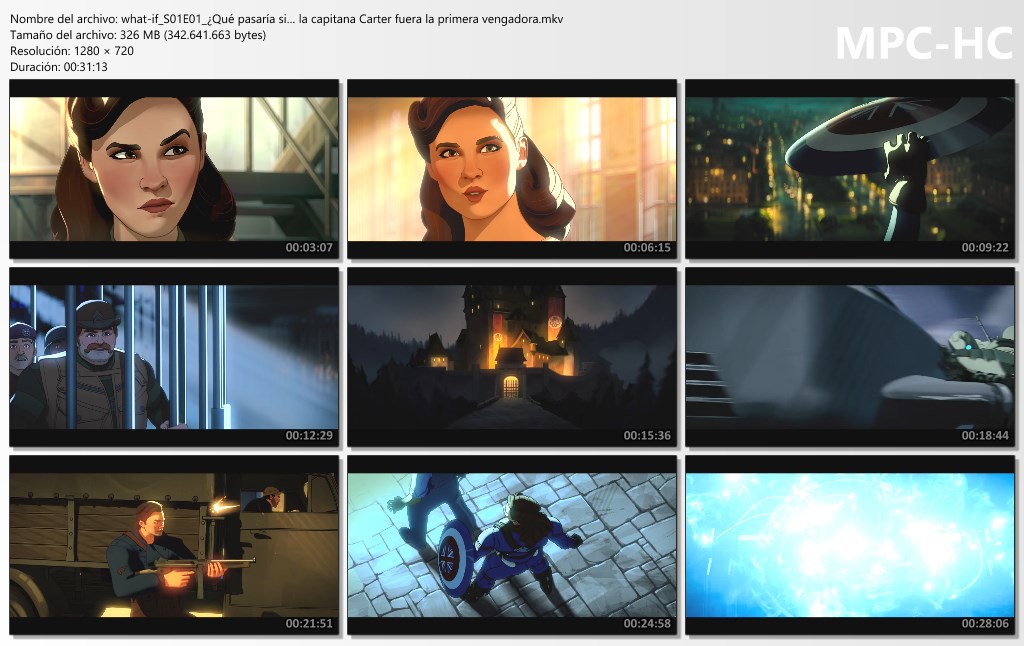Screen dimensions: 1024x646
Task: Click the 00:21:51 timestamp label
Action: pyautogui.click(x=309, y=624)
